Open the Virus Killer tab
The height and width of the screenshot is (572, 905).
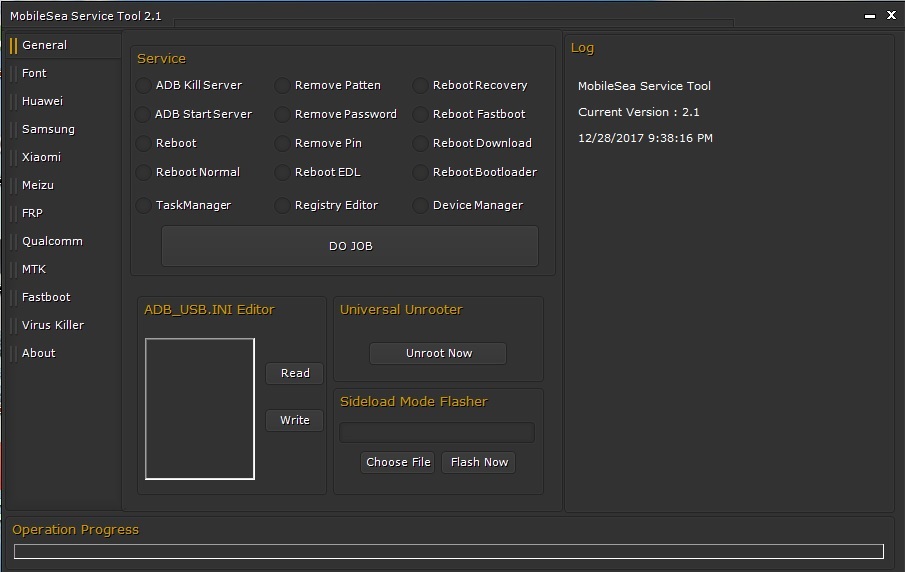[x=63, y=325]
